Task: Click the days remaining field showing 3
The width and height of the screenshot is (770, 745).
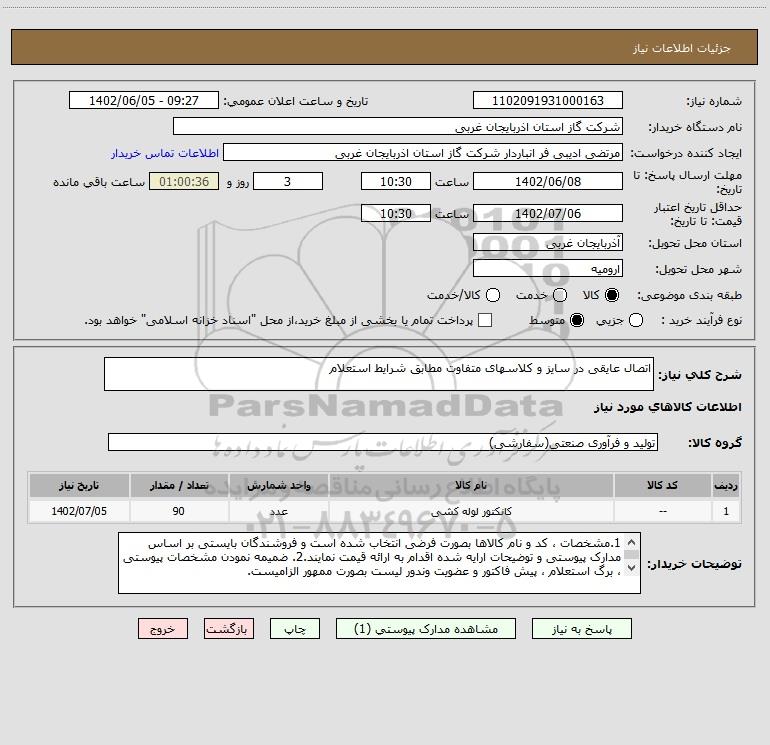Action: (288, 181)
